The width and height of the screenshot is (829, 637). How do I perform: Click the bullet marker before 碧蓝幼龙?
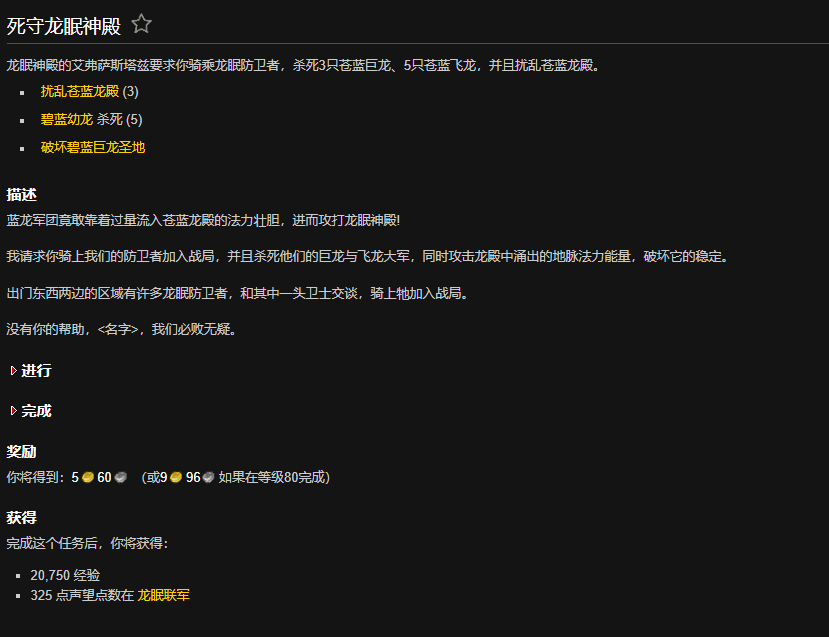pos(20,118)
